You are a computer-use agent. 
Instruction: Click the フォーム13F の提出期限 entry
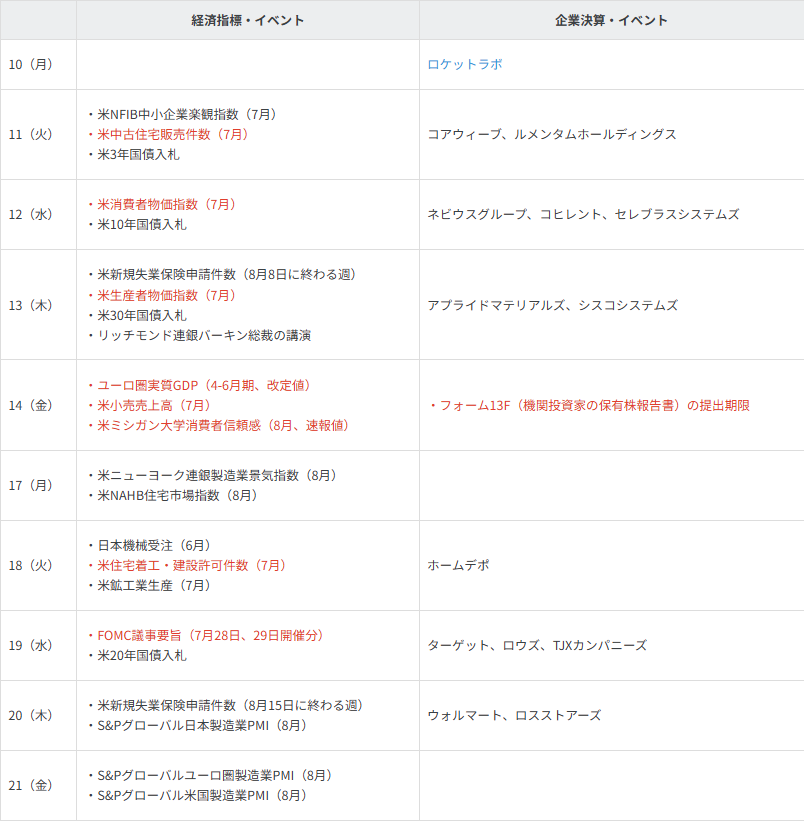[x=589, y=405]
